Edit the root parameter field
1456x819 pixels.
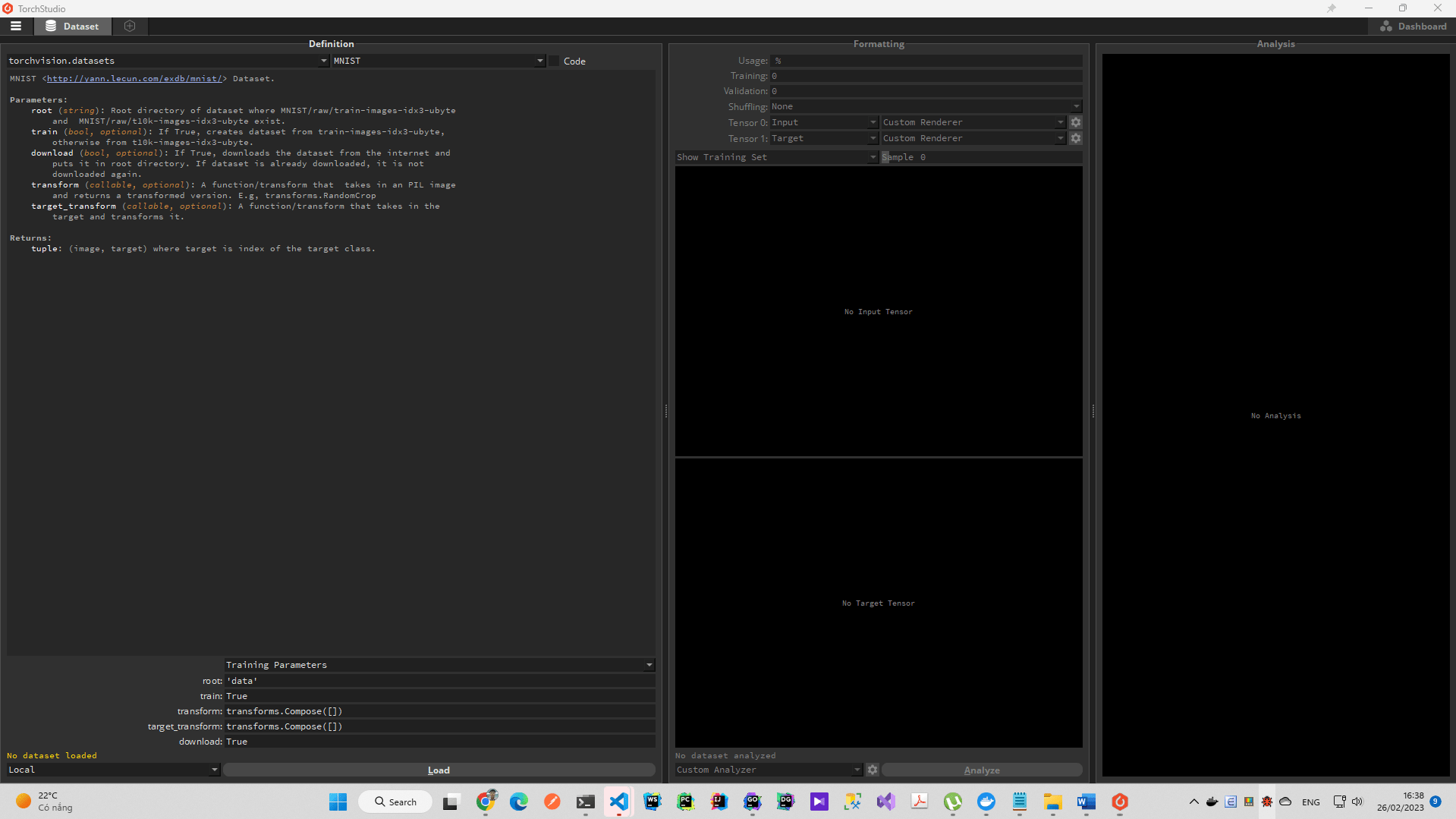coord(439,681)
